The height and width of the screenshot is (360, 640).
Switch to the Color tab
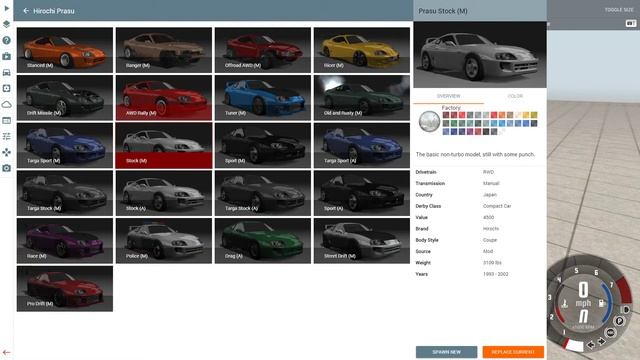coord(515,96)
